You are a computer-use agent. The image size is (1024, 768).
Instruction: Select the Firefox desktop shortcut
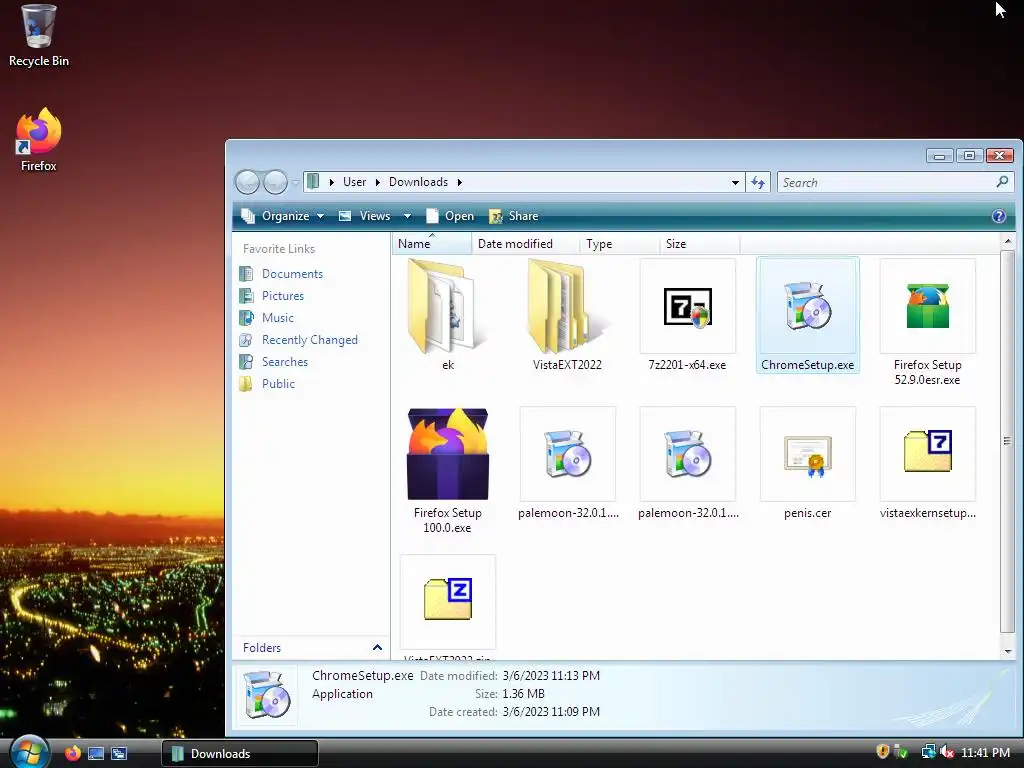click(x=39, y=140)
